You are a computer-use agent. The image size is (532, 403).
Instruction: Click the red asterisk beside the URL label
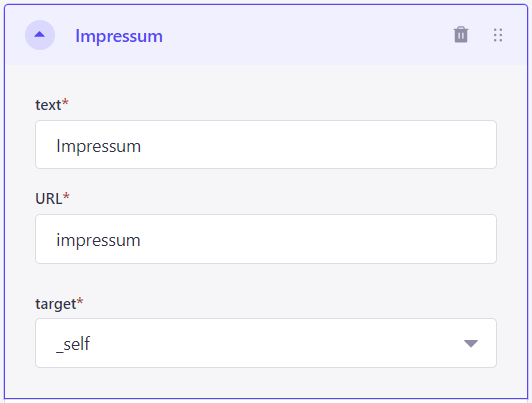[66, 196]
